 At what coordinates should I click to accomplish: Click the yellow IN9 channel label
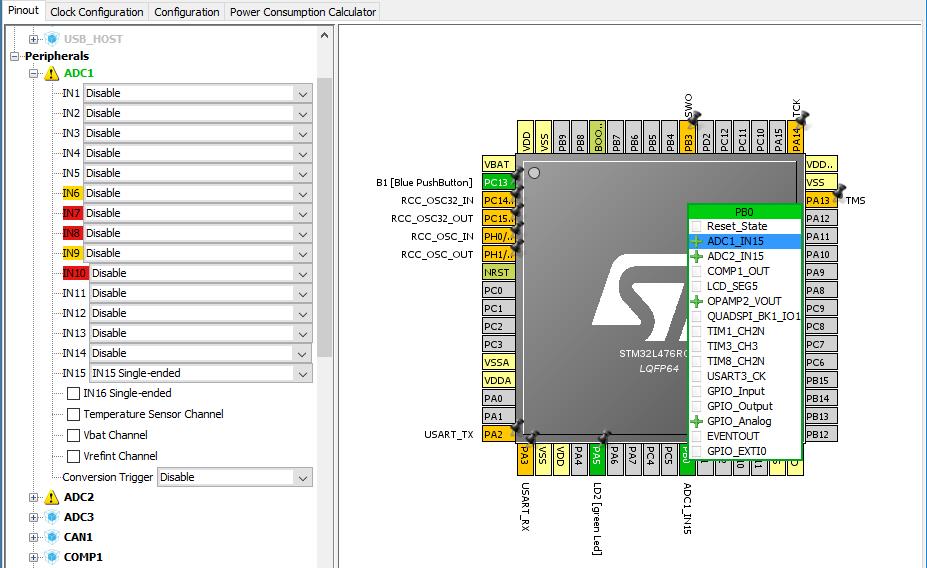[72, 253]
